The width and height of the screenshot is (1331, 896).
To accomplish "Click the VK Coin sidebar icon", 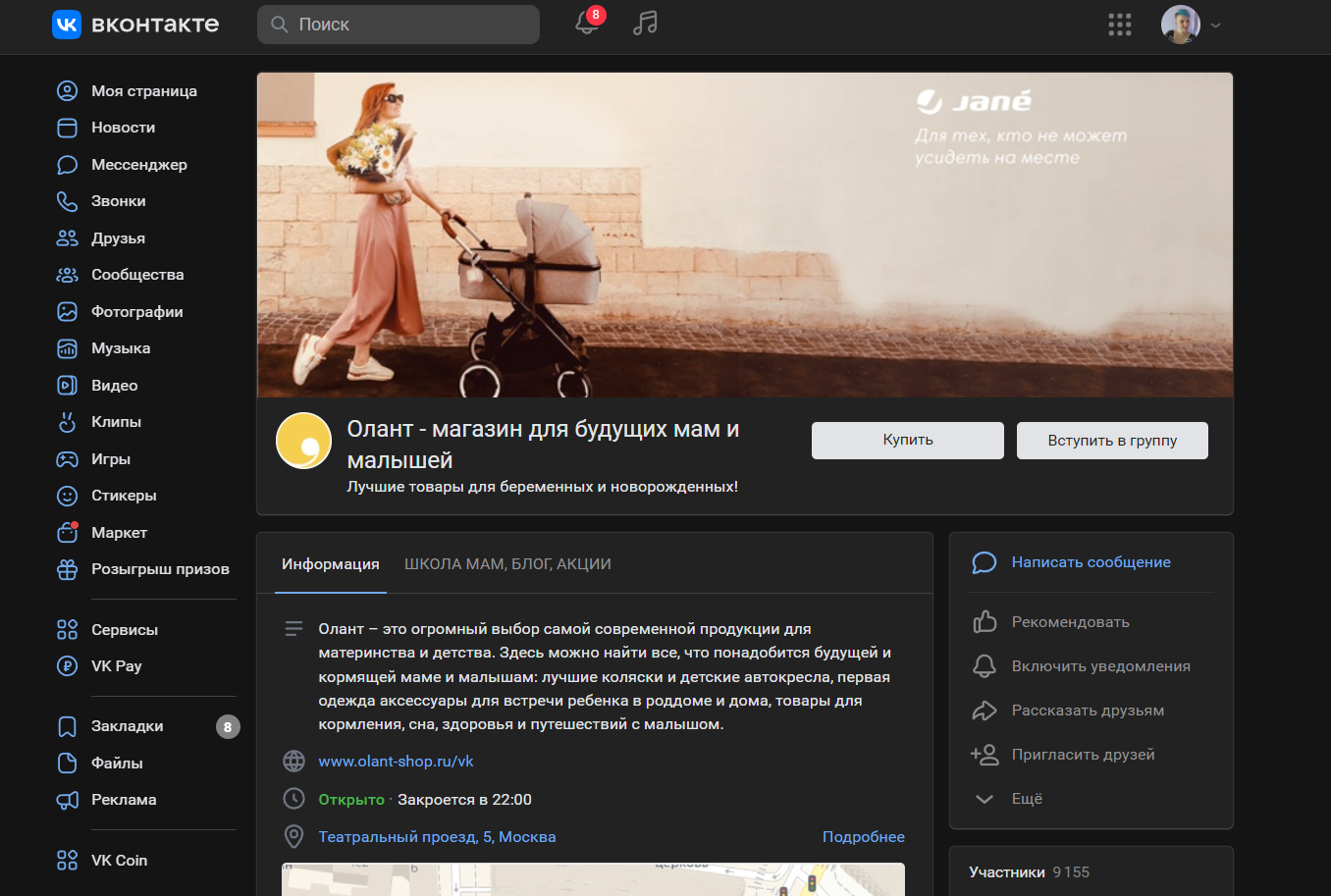I will tap(67, 861).
